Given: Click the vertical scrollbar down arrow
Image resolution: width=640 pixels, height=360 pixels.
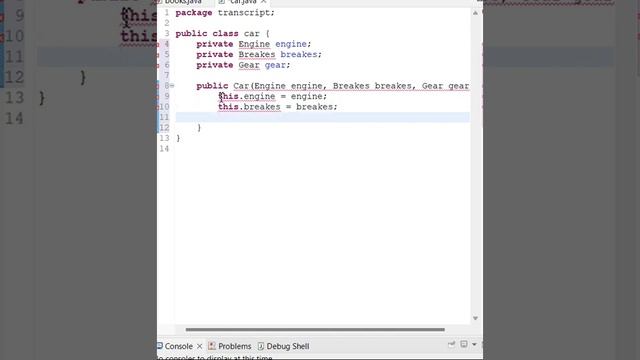Looking at the screenshot, I should point(475,318).
